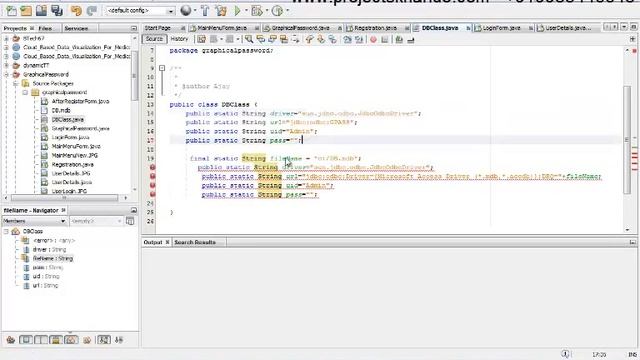Click the Clean and Build icon
The height and width of the screenshot is (360, 640).
pos(221,11)
